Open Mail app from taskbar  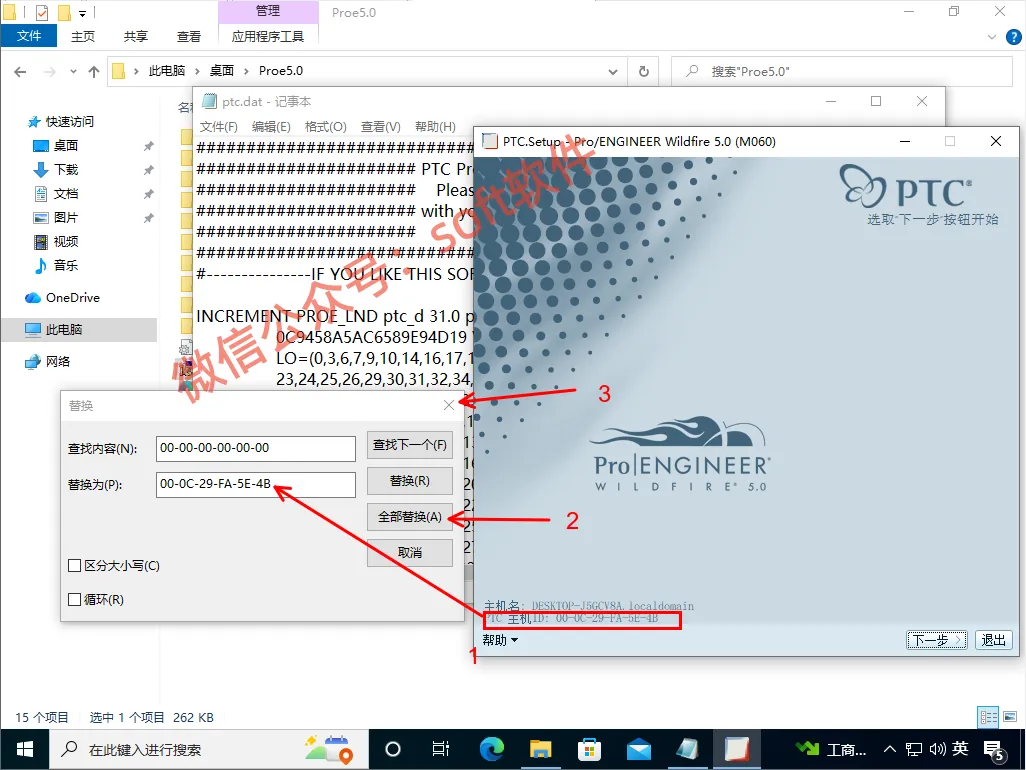point(639,749)
